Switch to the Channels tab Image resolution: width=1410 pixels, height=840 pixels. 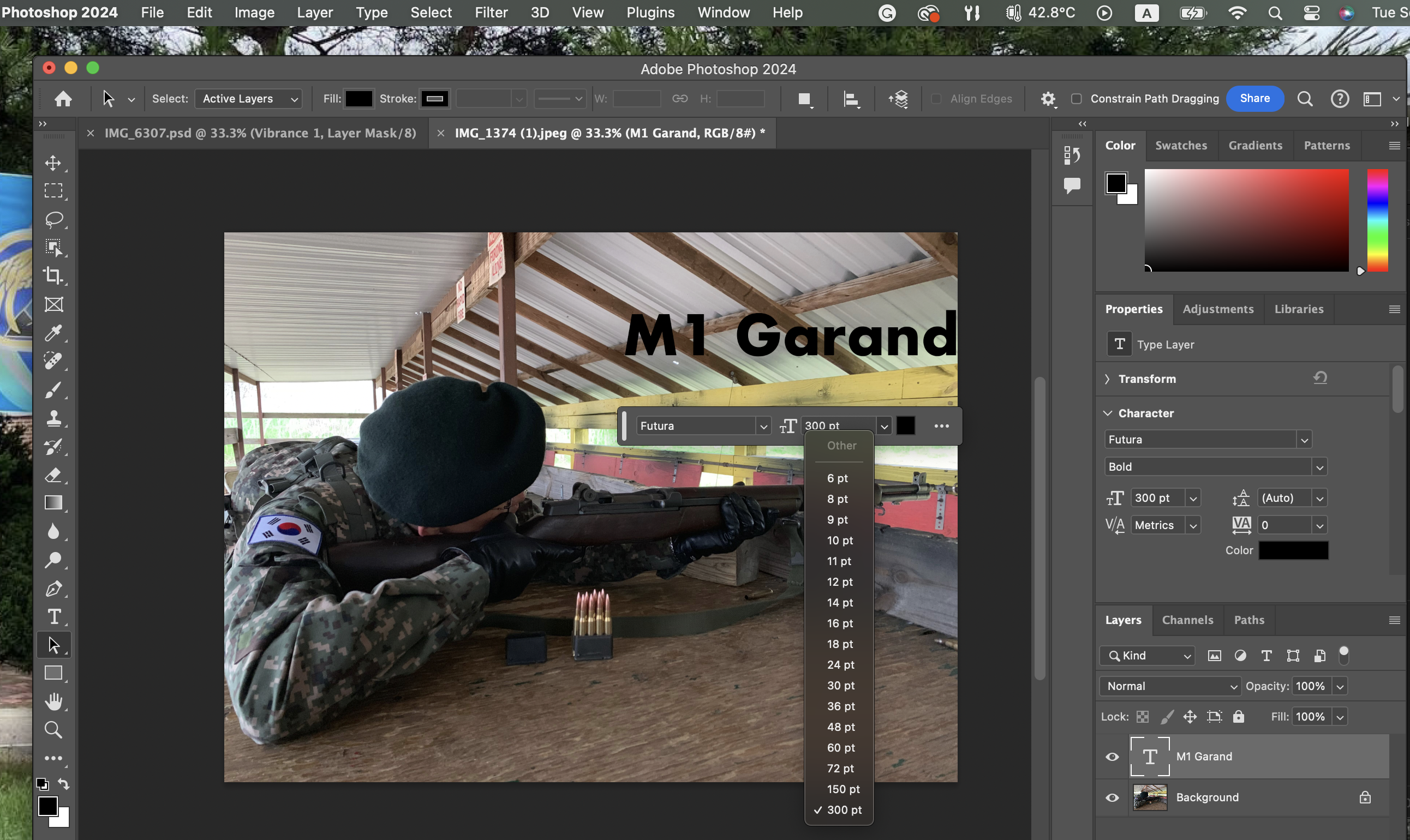[x=1187, y=620]
